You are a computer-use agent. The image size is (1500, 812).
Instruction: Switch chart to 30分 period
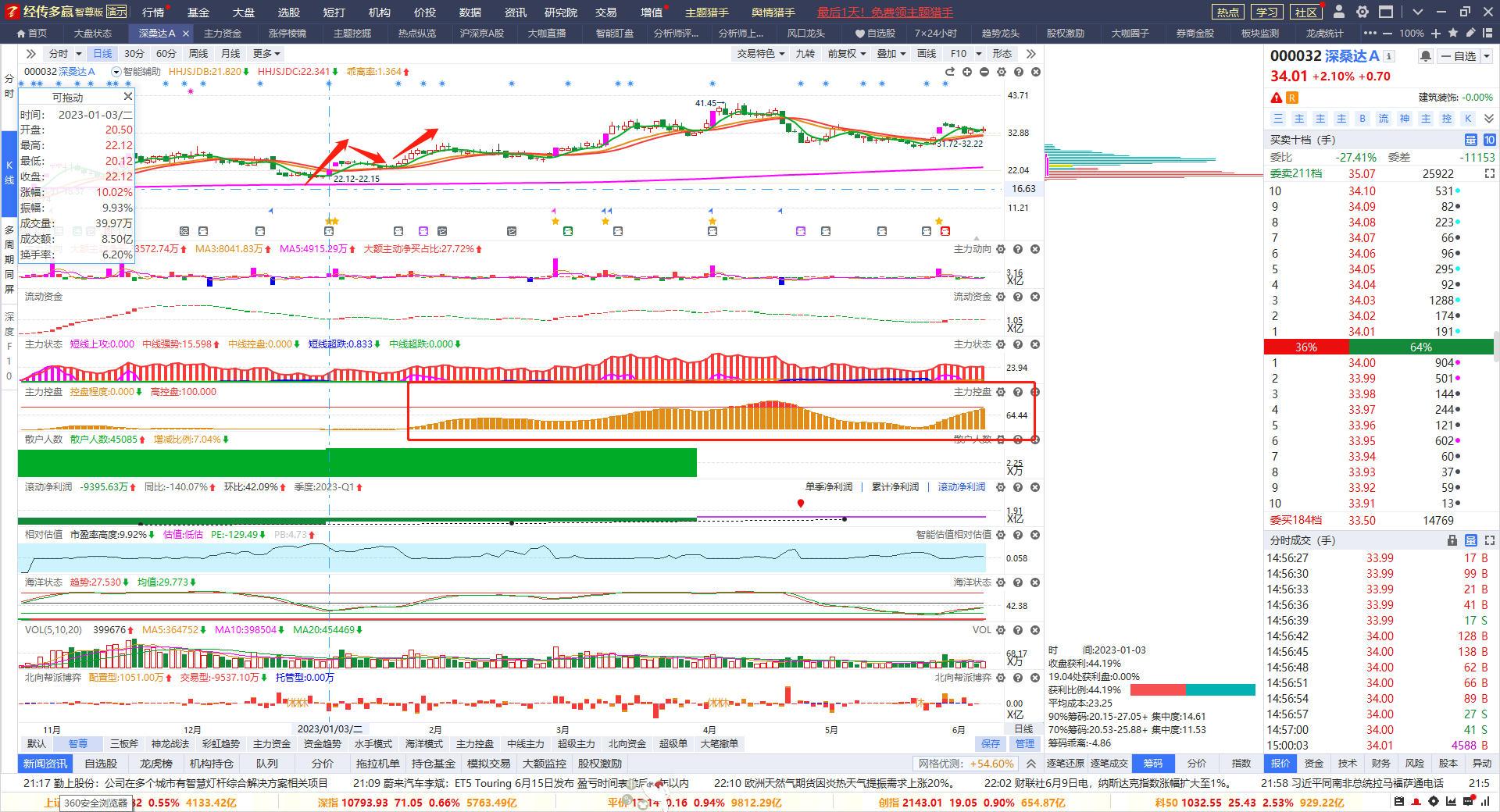coord(134,54)
